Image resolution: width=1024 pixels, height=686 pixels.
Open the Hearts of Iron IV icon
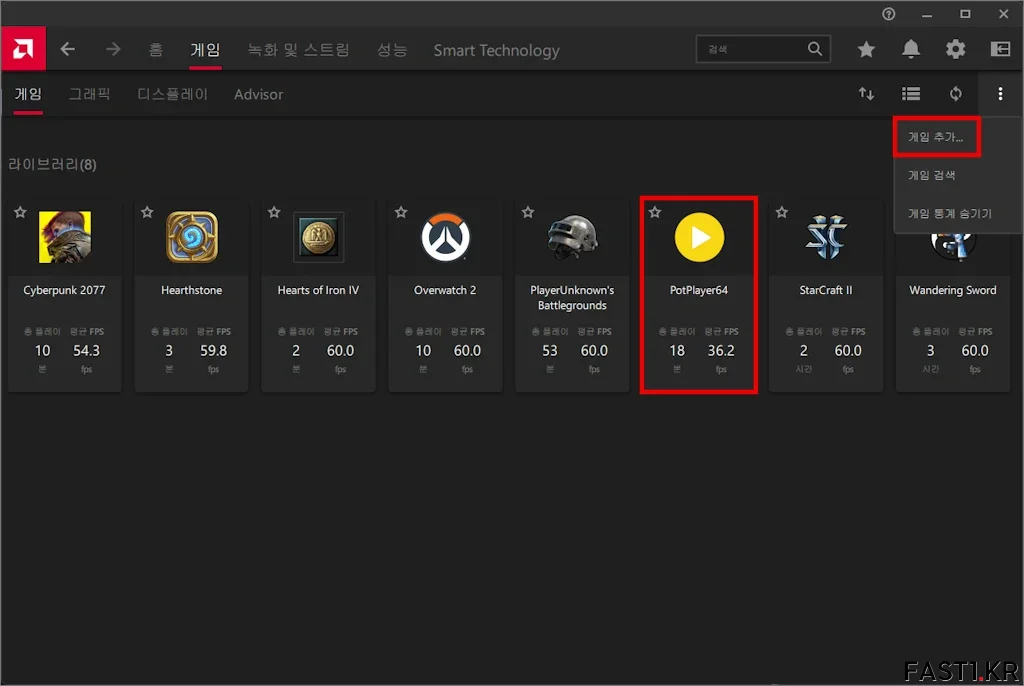coord(318,237)
